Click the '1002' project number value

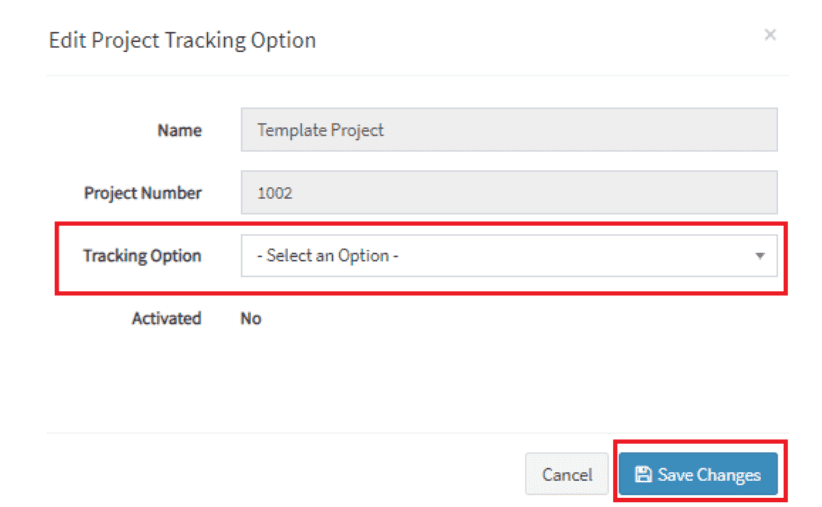(x=275, y=193)
